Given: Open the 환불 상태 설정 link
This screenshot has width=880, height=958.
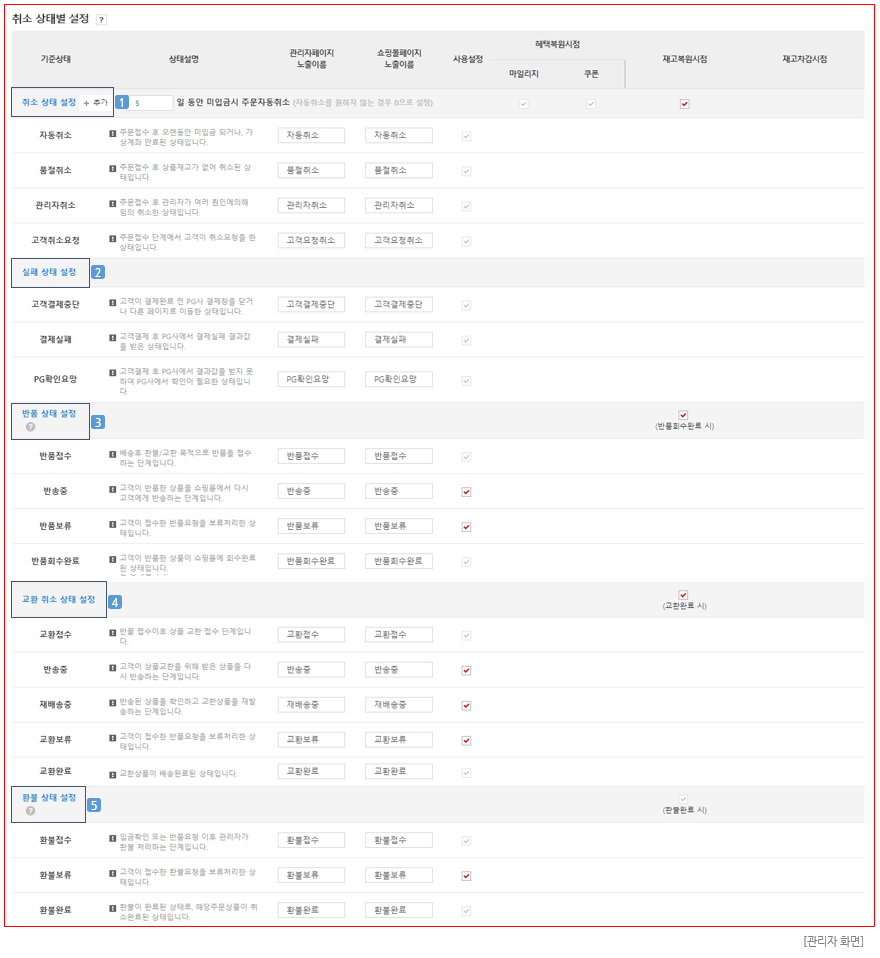Looking at the screenshot, I should coord(49,797).
